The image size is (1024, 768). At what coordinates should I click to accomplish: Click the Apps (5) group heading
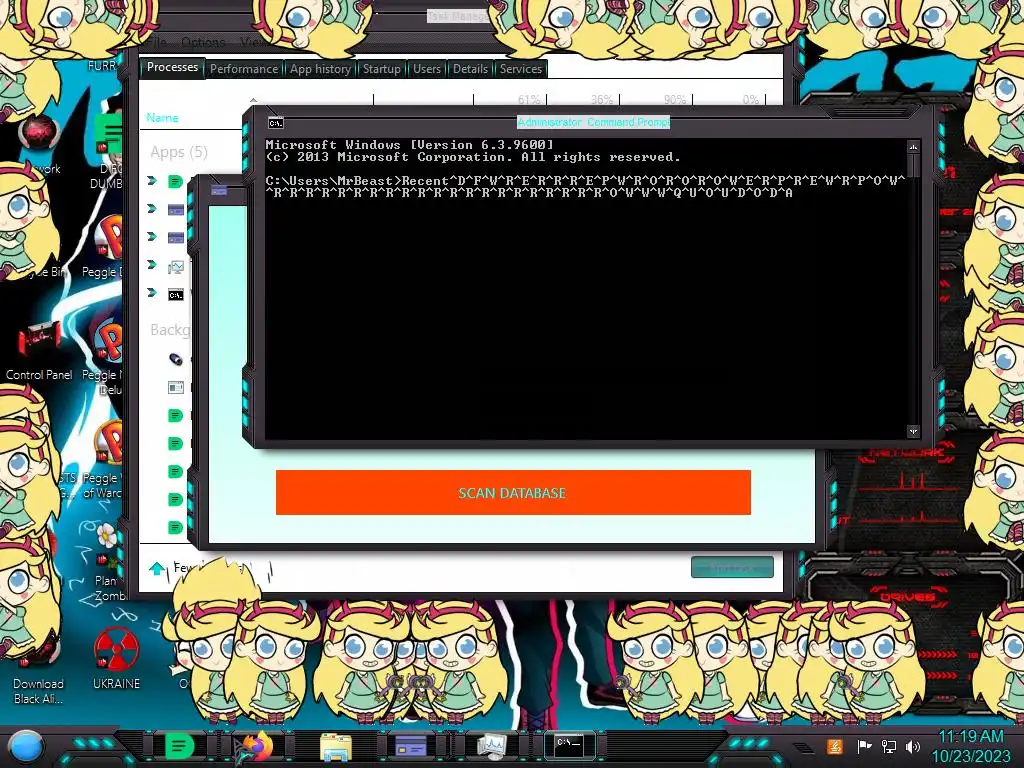[179, 152]
